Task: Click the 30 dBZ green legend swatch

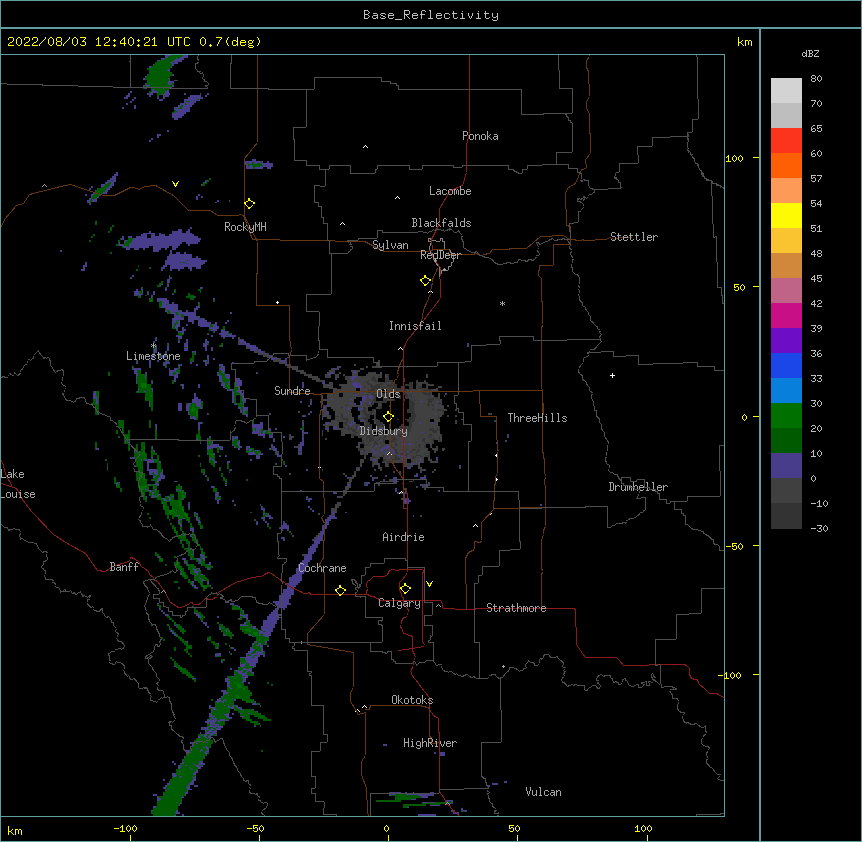Action: [786, 416]
